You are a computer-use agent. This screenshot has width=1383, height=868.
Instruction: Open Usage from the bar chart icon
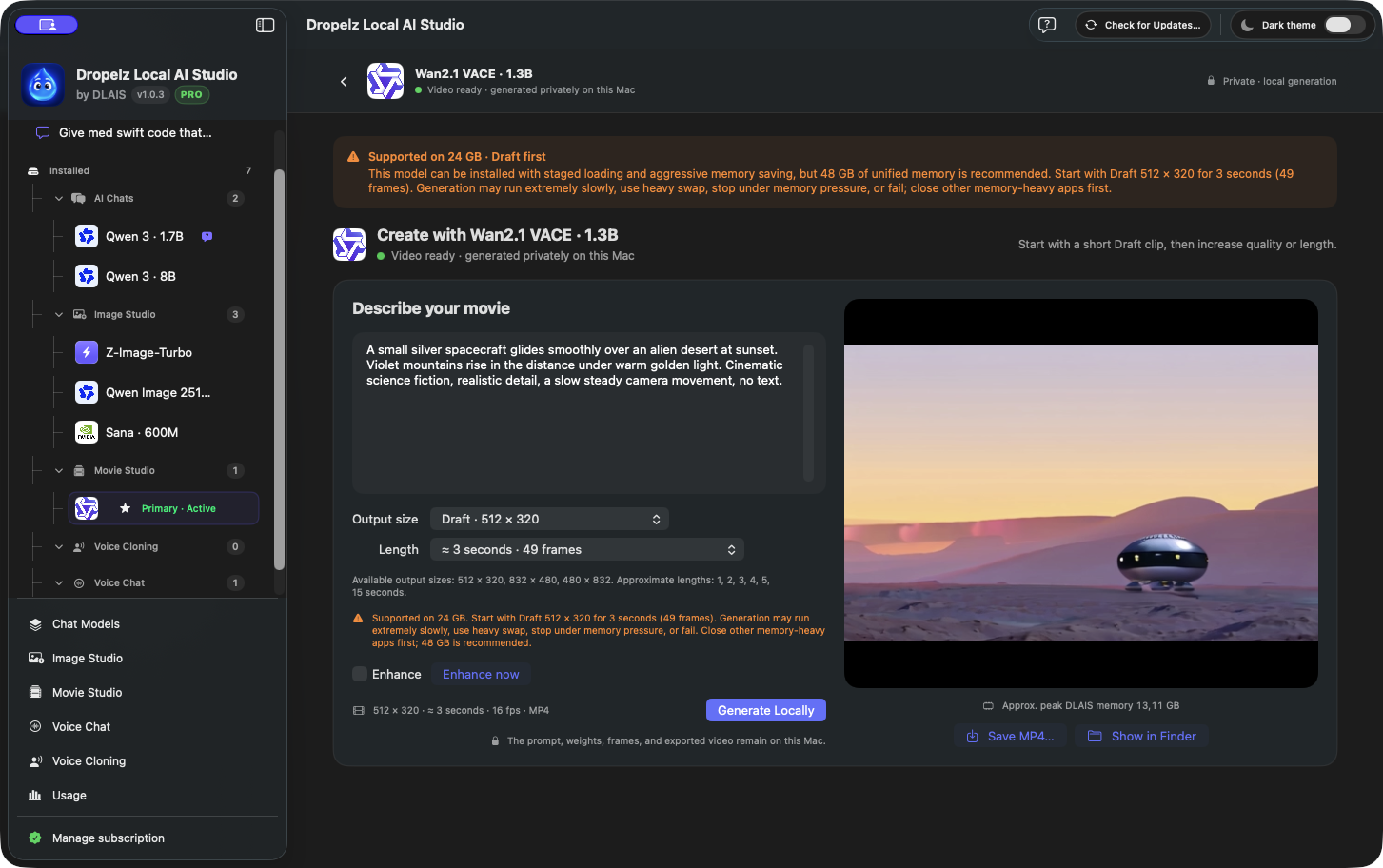[x=35, y=795]
